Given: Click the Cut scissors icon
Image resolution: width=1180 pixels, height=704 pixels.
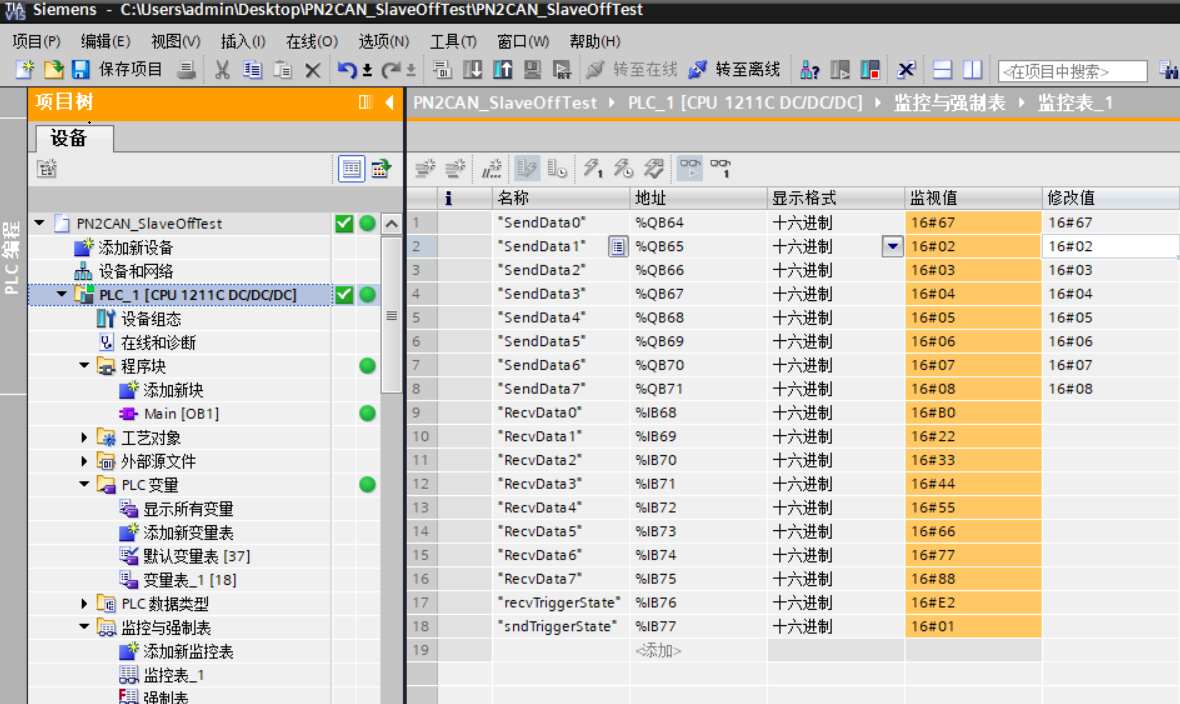Looking at the screenshot, I should pyautogui.click(x=222, y=70).
